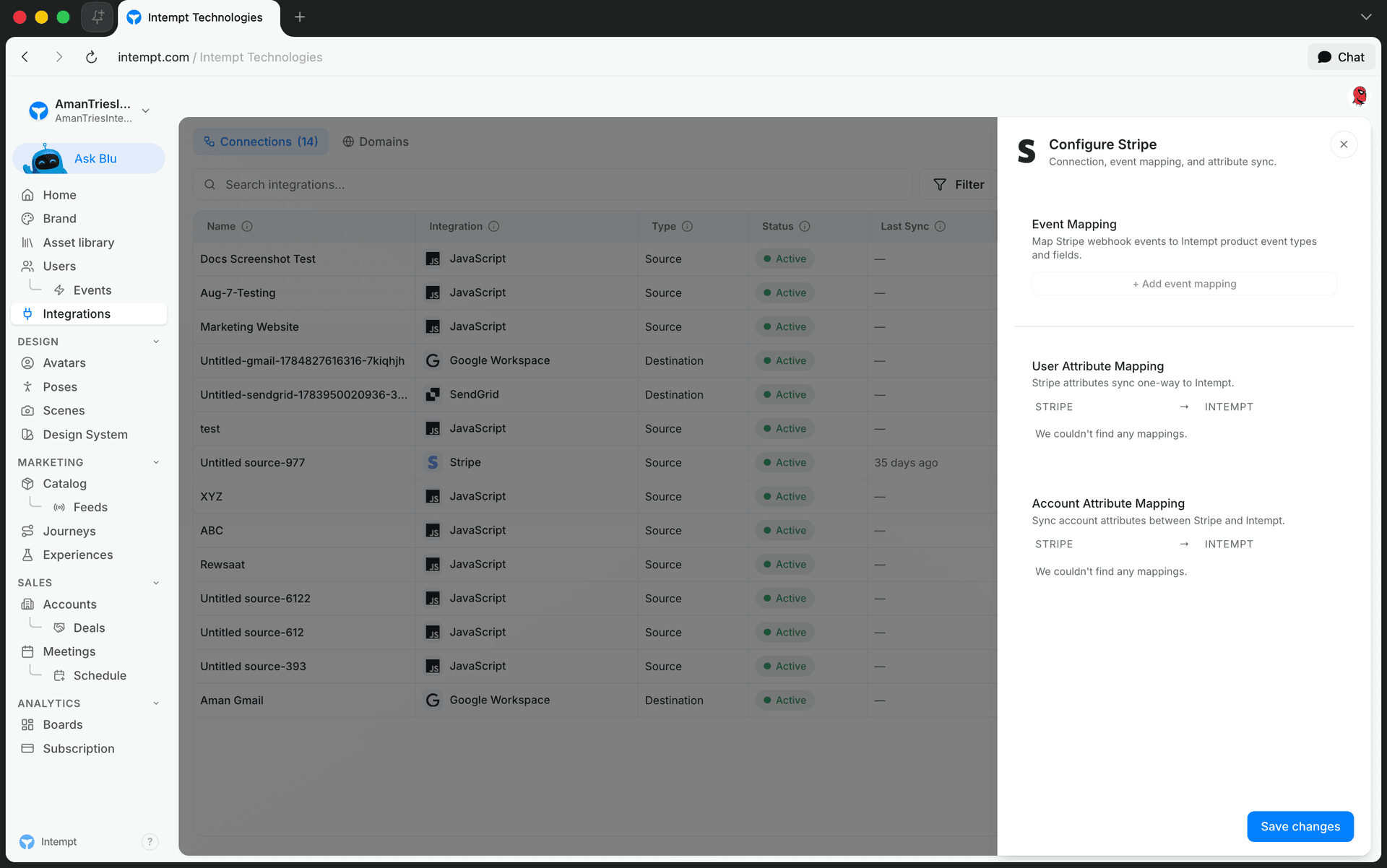Click Save changes button
Viewport: 1387px width, 868px height.
tap(1300, 826)
